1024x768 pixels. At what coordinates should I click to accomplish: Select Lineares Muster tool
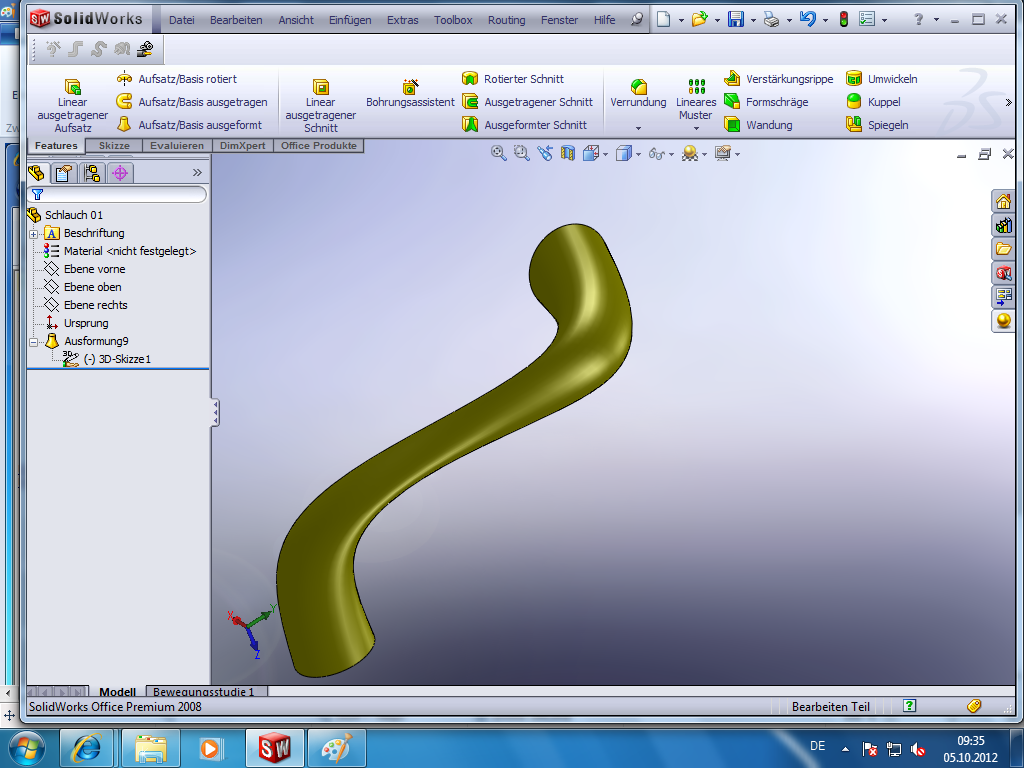(696, 99)
